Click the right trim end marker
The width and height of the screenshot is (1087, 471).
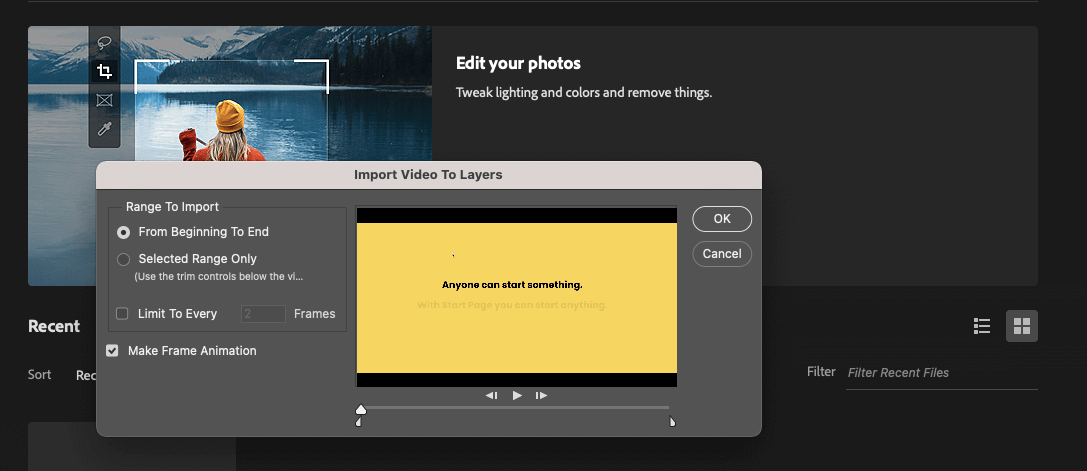click(672, 422)
